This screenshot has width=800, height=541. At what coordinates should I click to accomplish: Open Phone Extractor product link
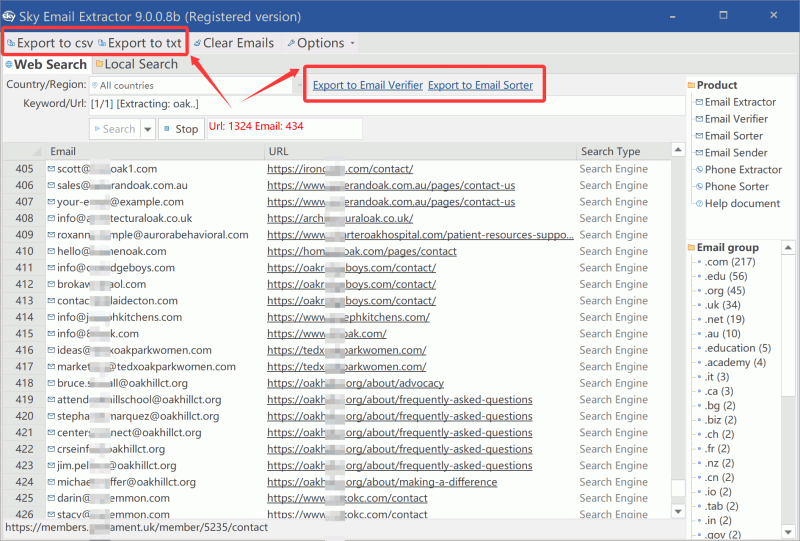[743, 169]
